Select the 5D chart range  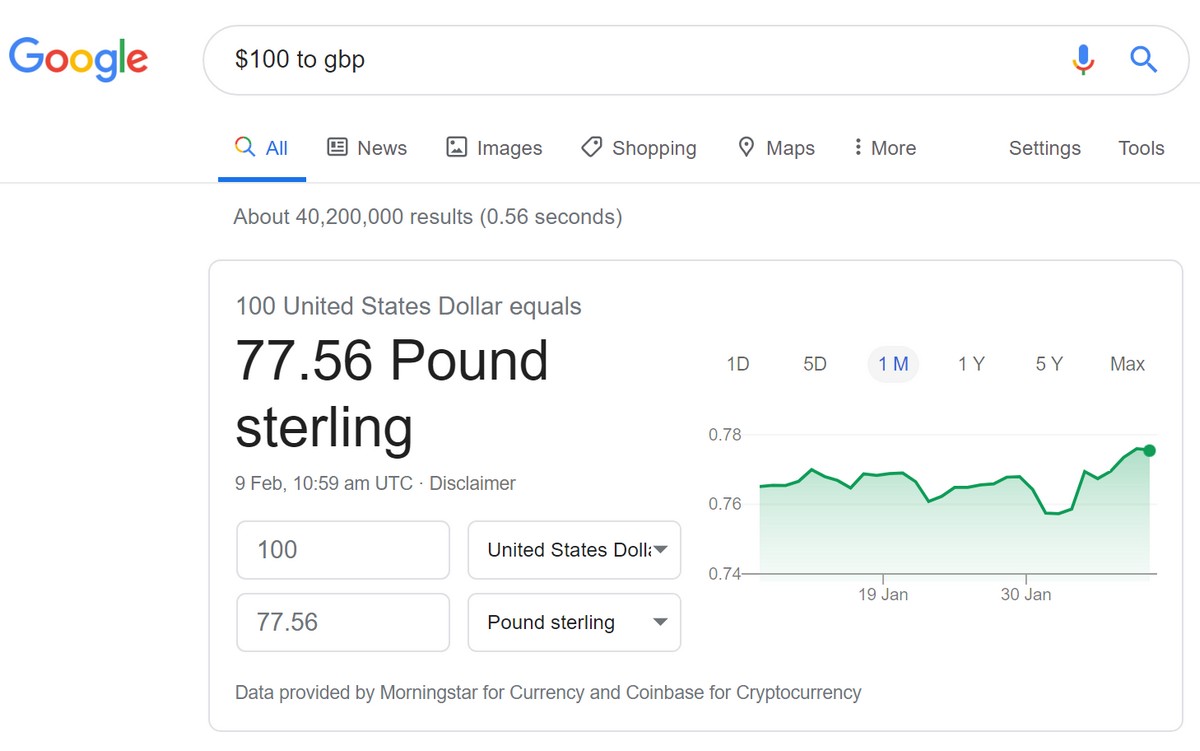pyautogui.click(x=815, y=364)
